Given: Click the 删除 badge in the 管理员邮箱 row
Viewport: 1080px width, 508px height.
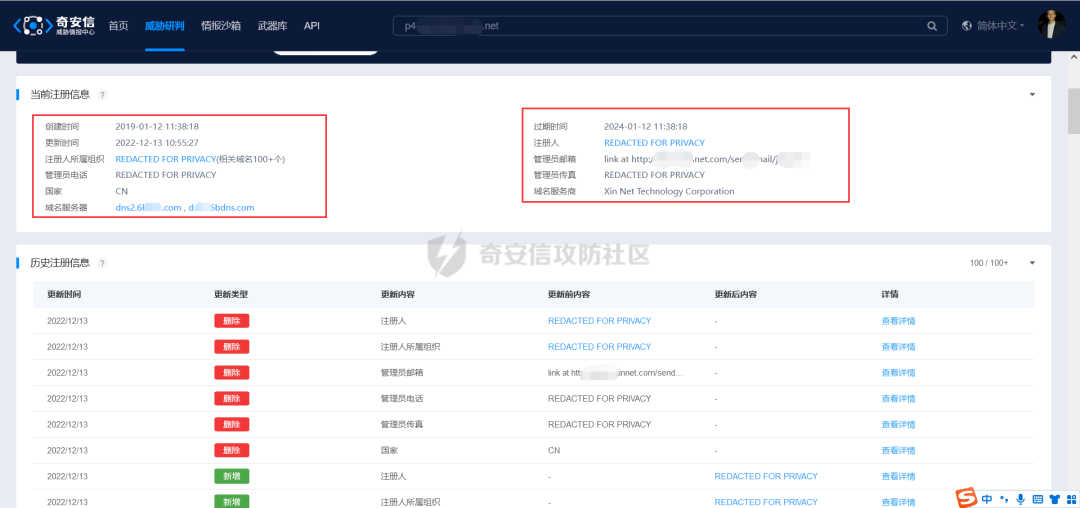Looking at the screenshot, I should (x=231, y=372).
